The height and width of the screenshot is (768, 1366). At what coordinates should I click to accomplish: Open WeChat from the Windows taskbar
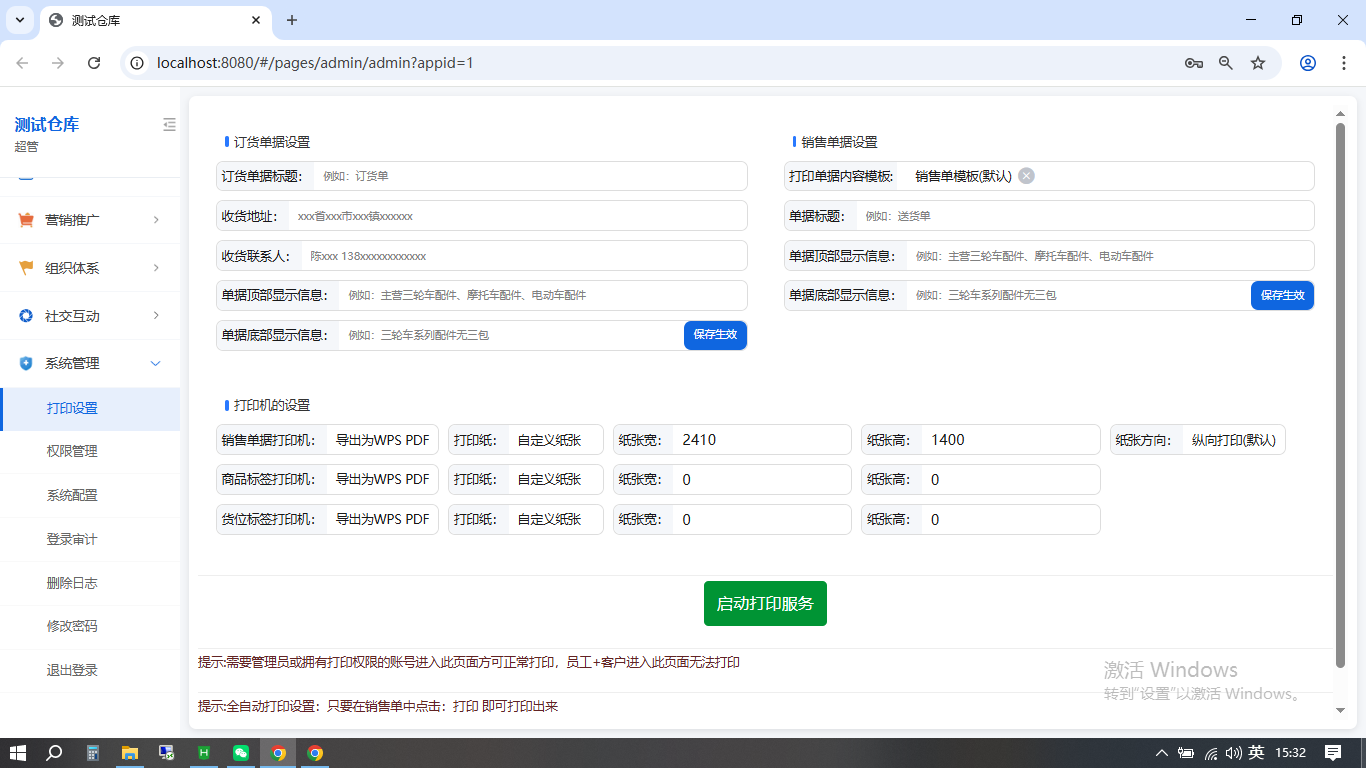(x=241, y=753)
